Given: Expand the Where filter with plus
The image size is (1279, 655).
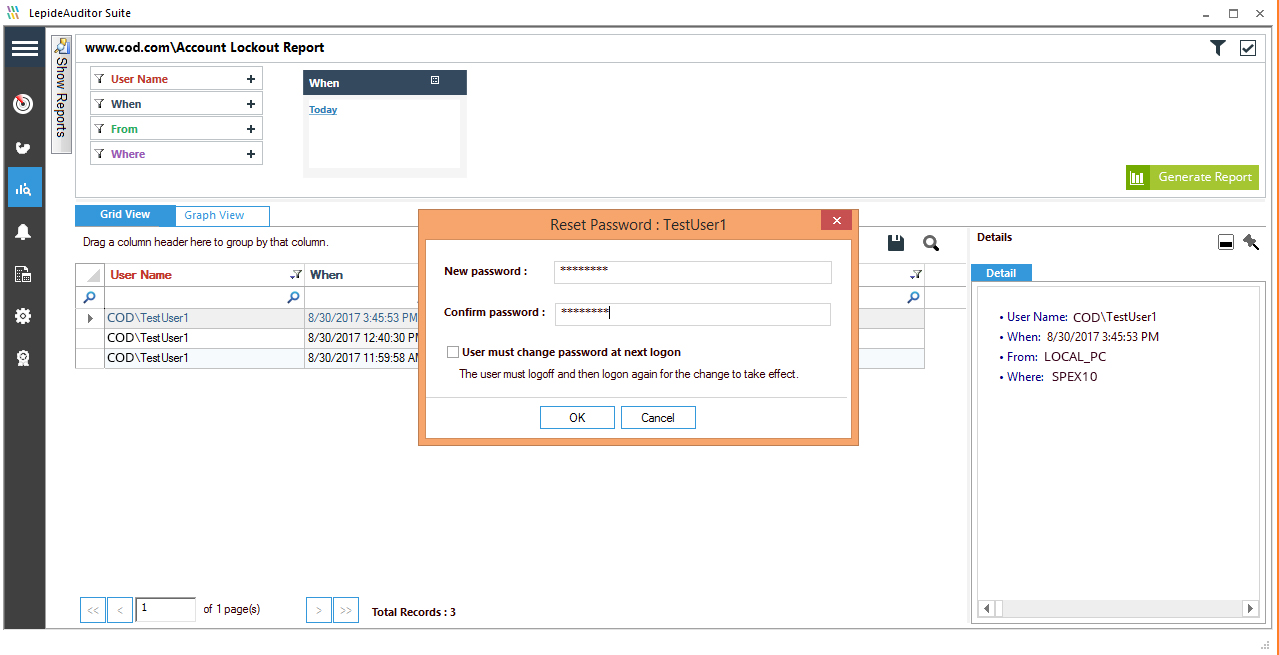Looking at the screenshot, I should tap(250, 154).
